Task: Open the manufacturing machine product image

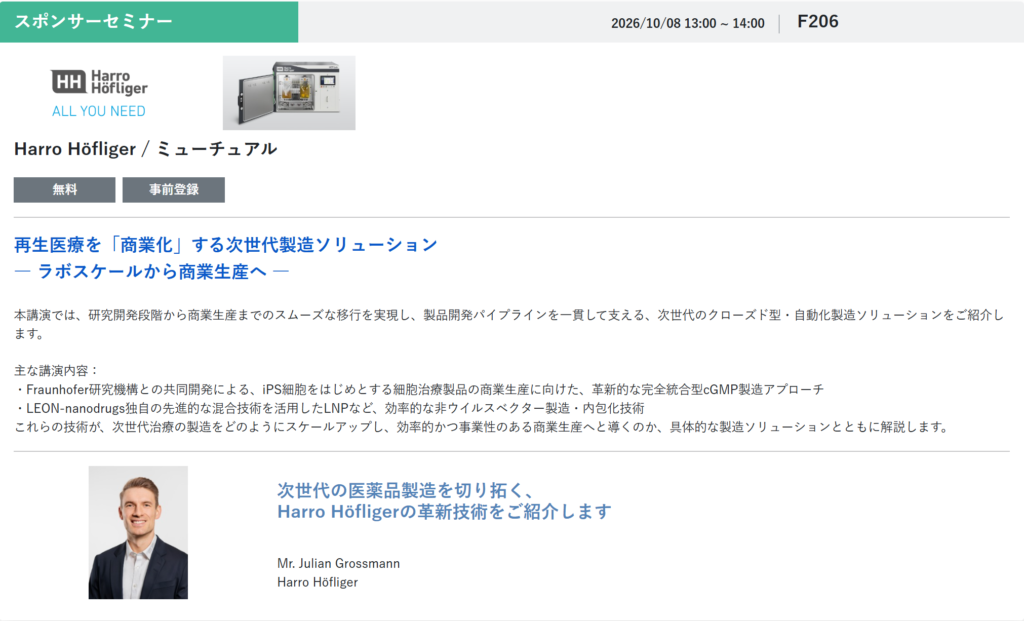Action: (x=289, y=93)
